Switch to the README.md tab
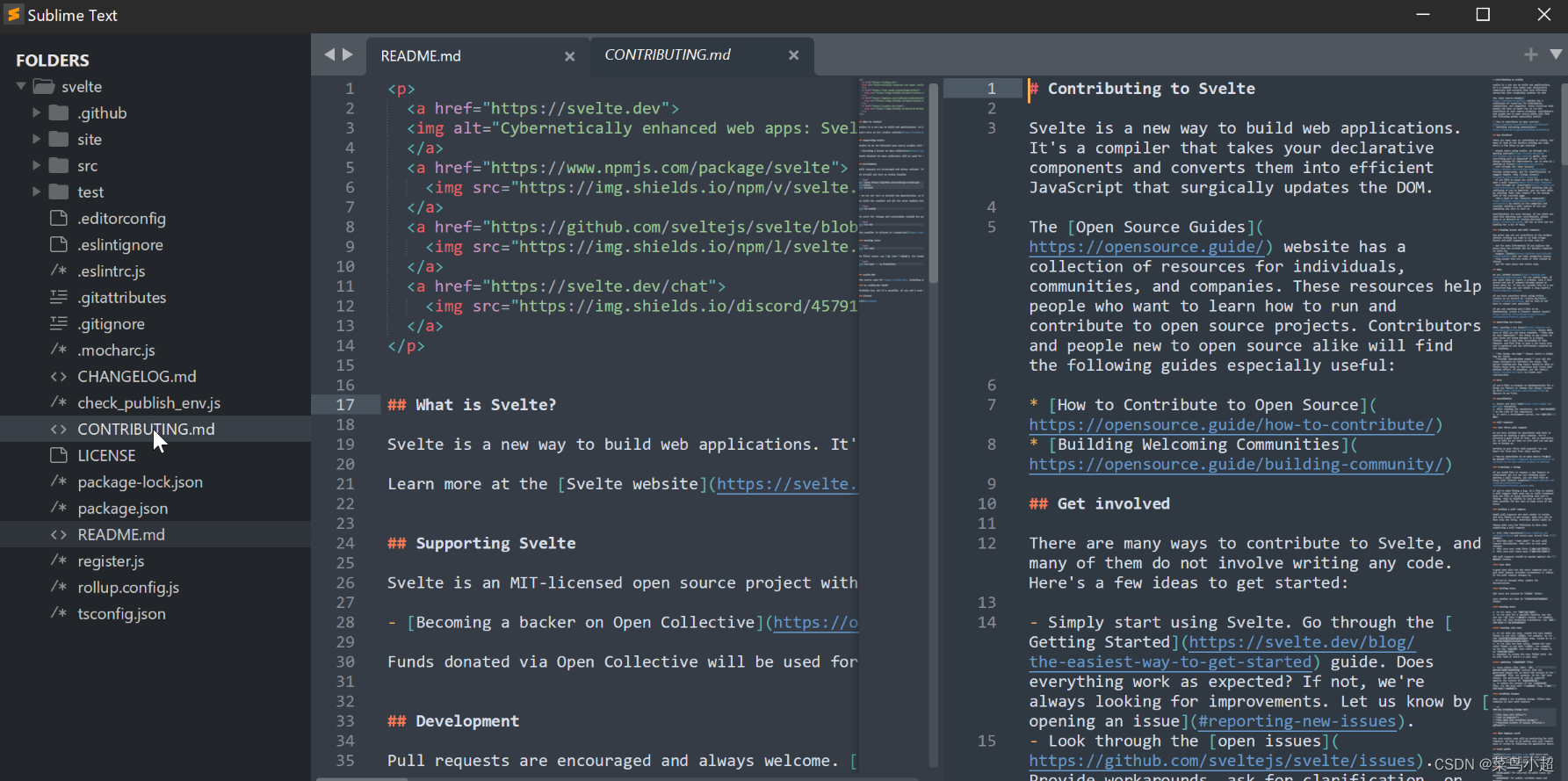Screen dimensions: 1568x781 coord(421,55)
